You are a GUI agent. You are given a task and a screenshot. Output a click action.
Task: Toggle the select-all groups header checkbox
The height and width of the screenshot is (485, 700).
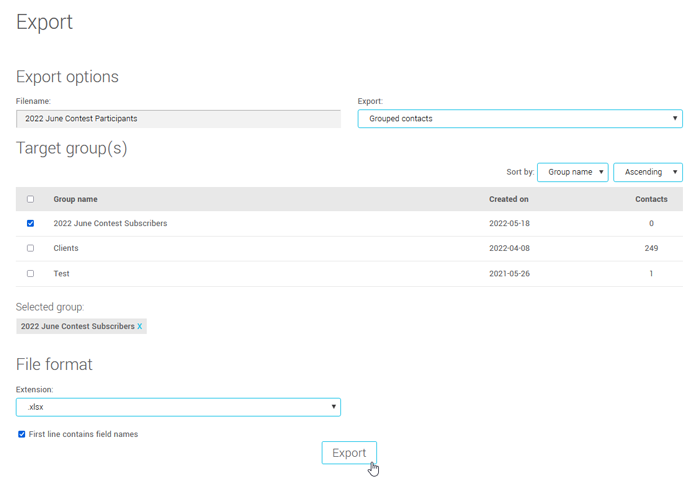click(30, 199)
